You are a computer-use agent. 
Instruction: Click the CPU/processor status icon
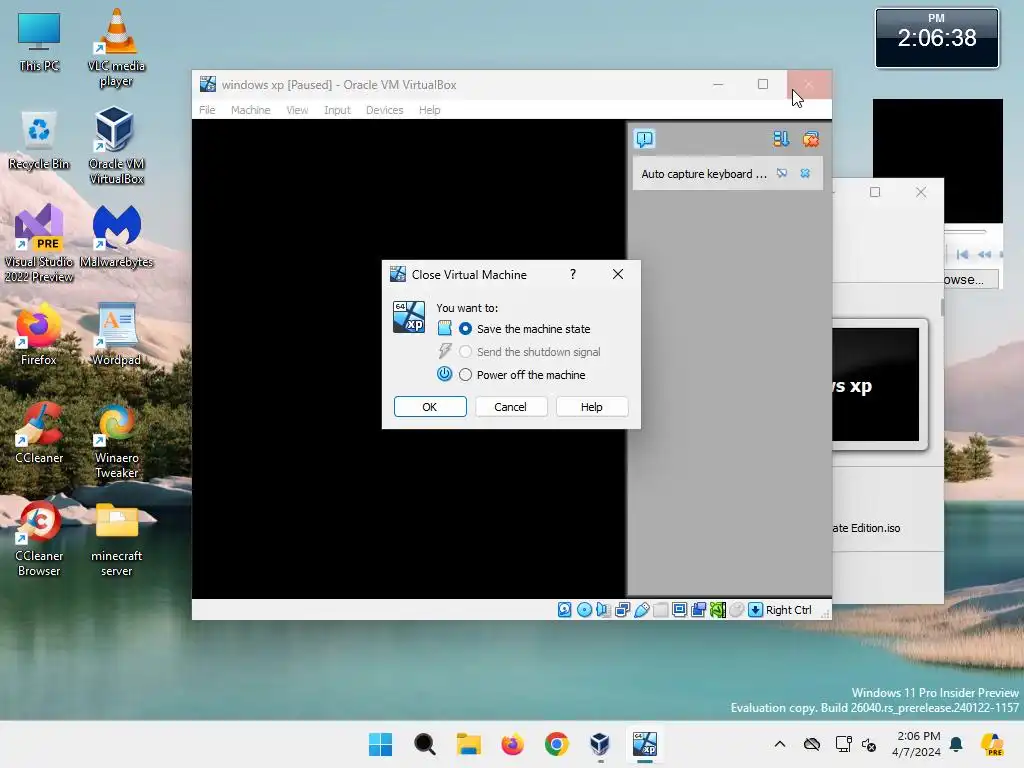pos(718,609)
